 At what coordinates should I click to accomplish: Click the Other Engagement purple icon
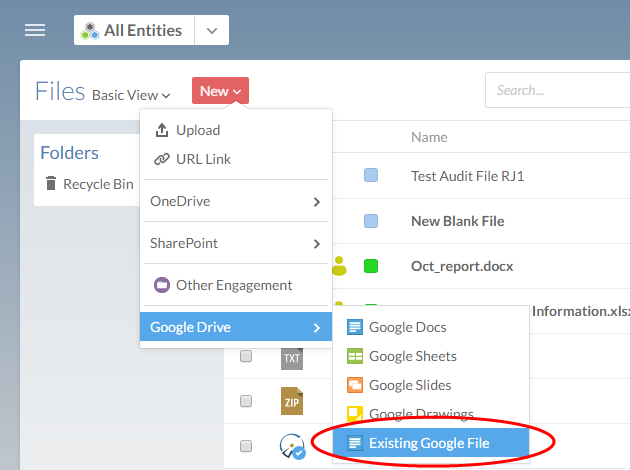(161, 285)
